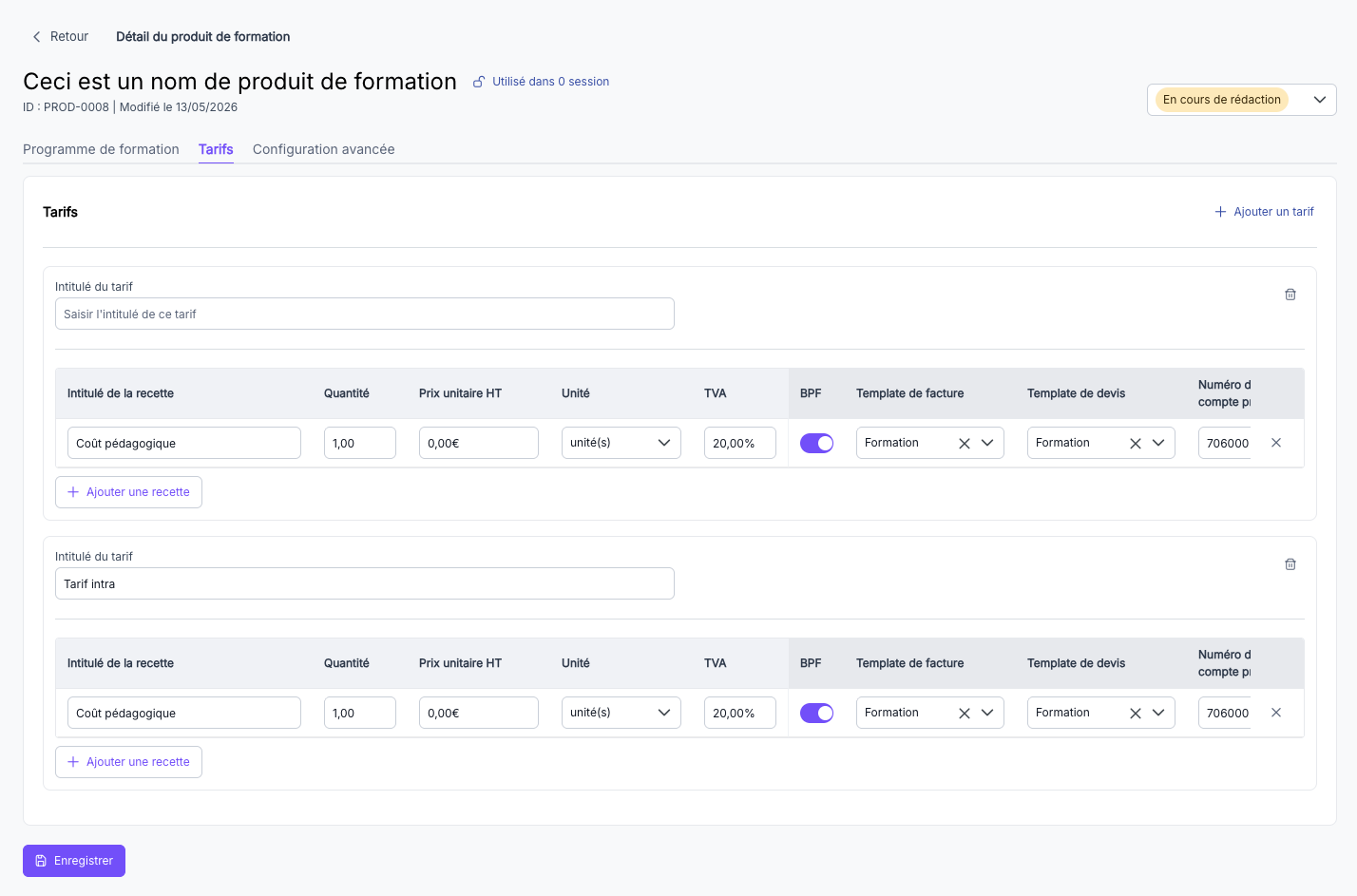Clear first tarif's Template de facture selection
Image resolution: width=1357 pixels, height=896 pixels.
964,444
